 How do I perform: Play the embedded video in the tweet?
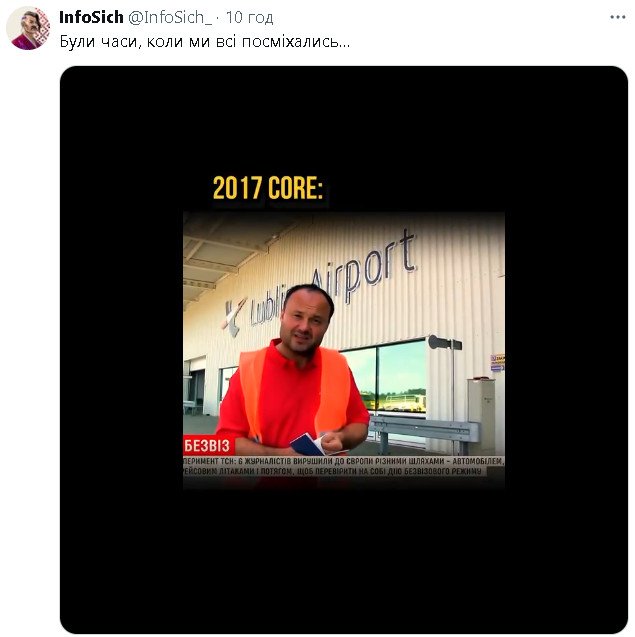344,349
